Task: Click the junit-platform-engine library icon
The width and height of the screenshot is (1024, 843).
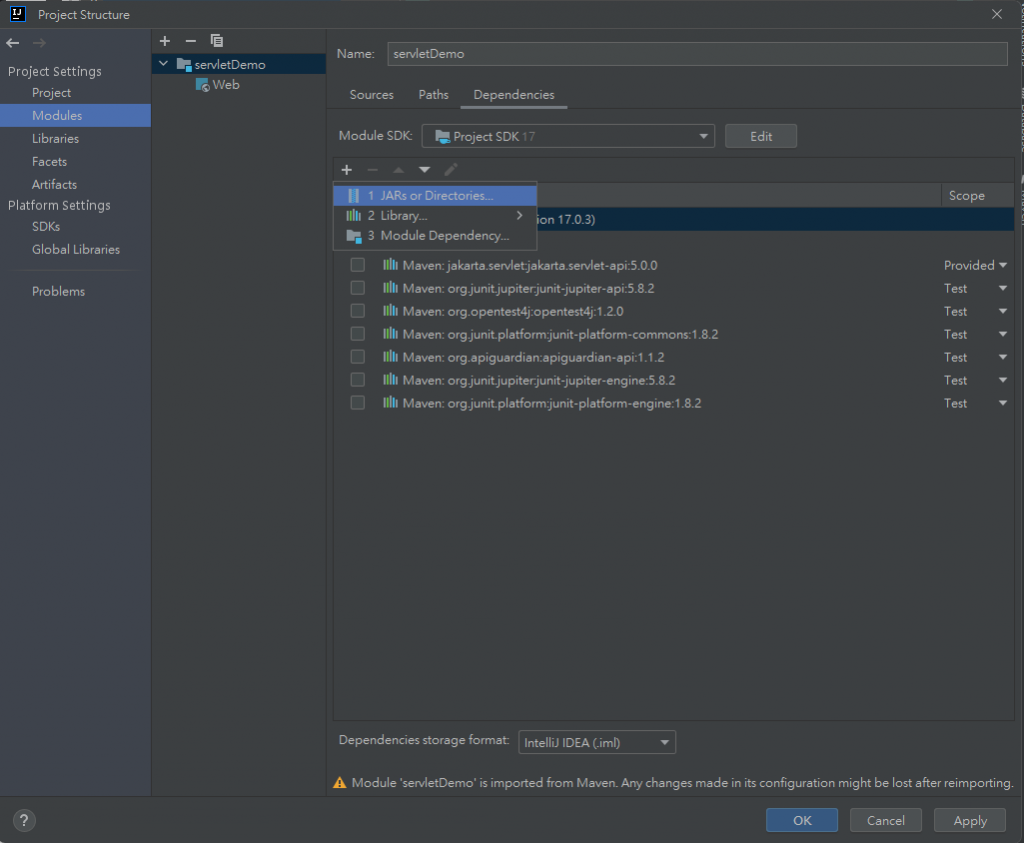Action: click(391, 402)
